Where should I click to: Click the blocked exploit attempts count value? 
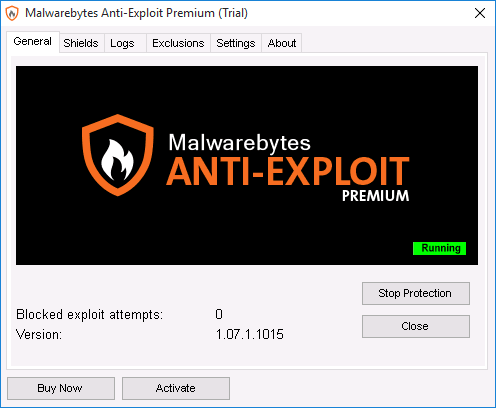(219, 314)
